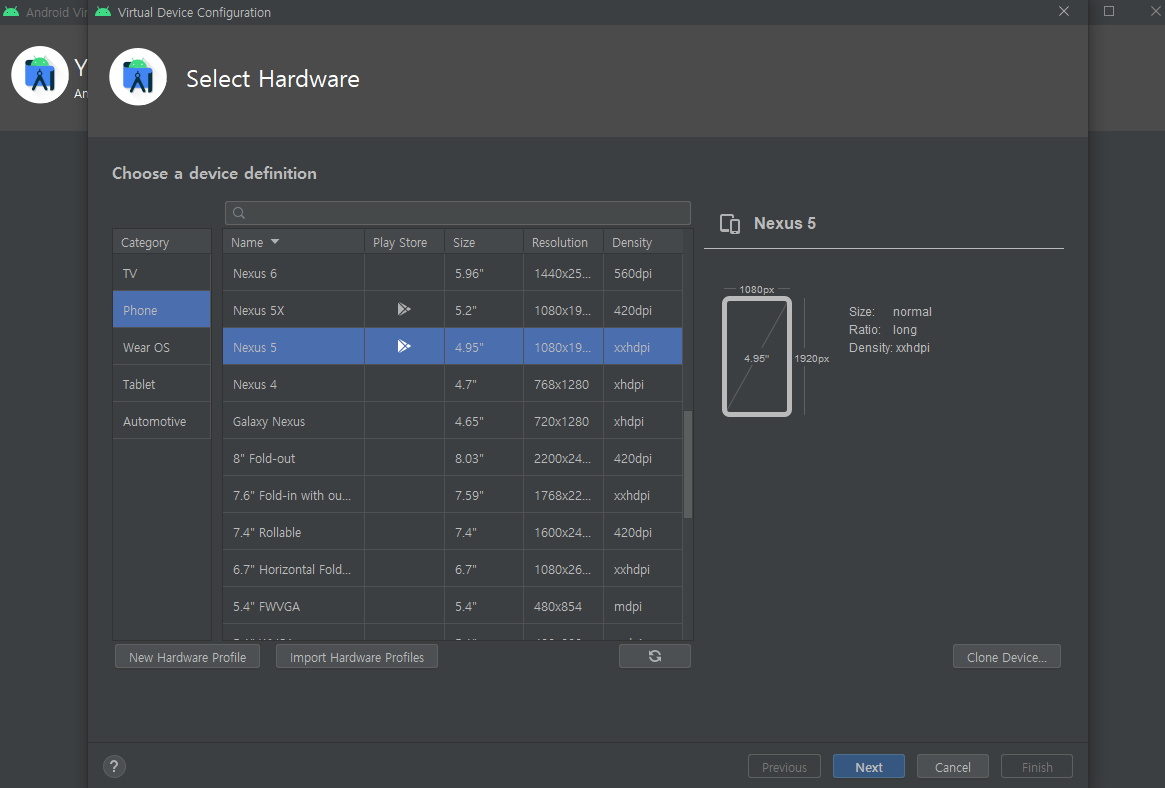1165x788 pixels.
Task: Select the 7.4" Rollable device
Action: (452, 532)
